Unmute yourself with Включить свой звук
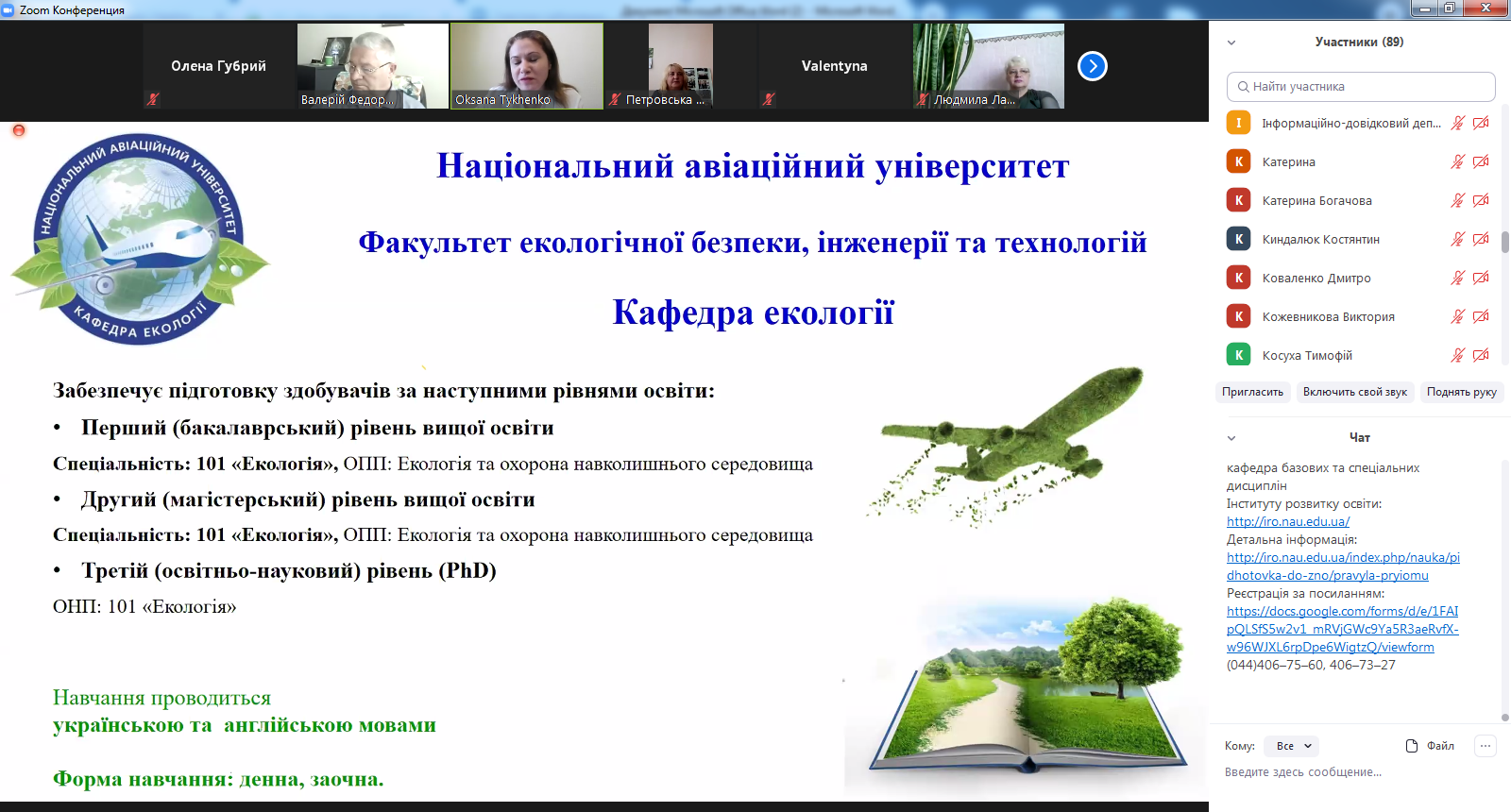The width and height of the screenshot is (1511, 812). point(1354,392)
